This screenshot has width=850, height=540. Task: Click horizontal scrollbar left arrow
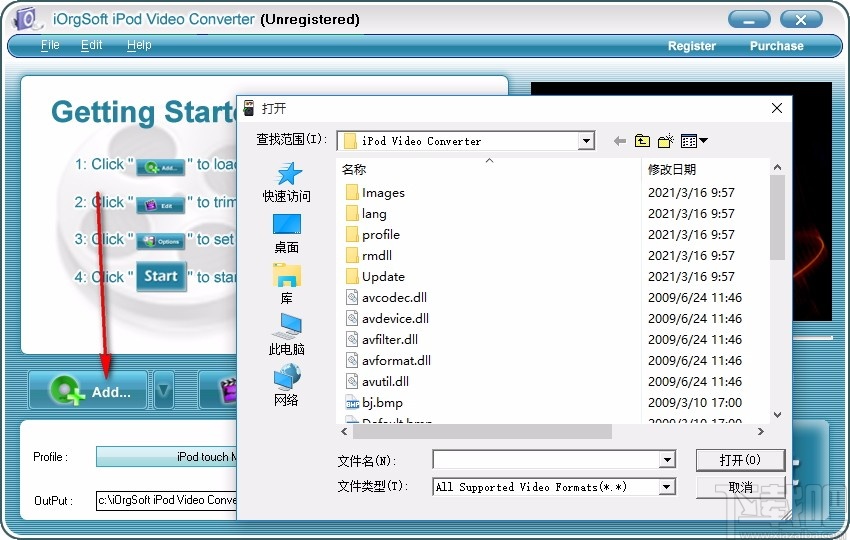pos(344,432)
